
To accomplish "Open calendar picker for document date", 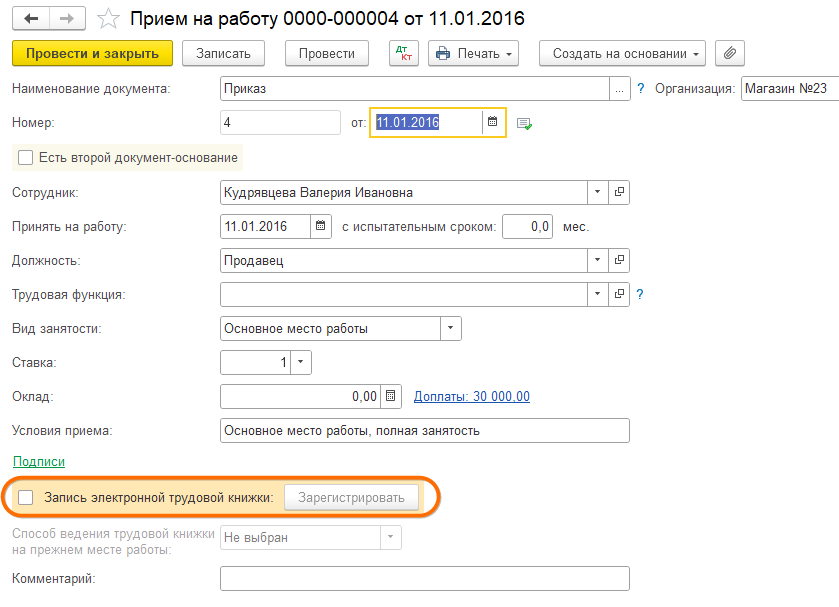I will pos(492,122).
